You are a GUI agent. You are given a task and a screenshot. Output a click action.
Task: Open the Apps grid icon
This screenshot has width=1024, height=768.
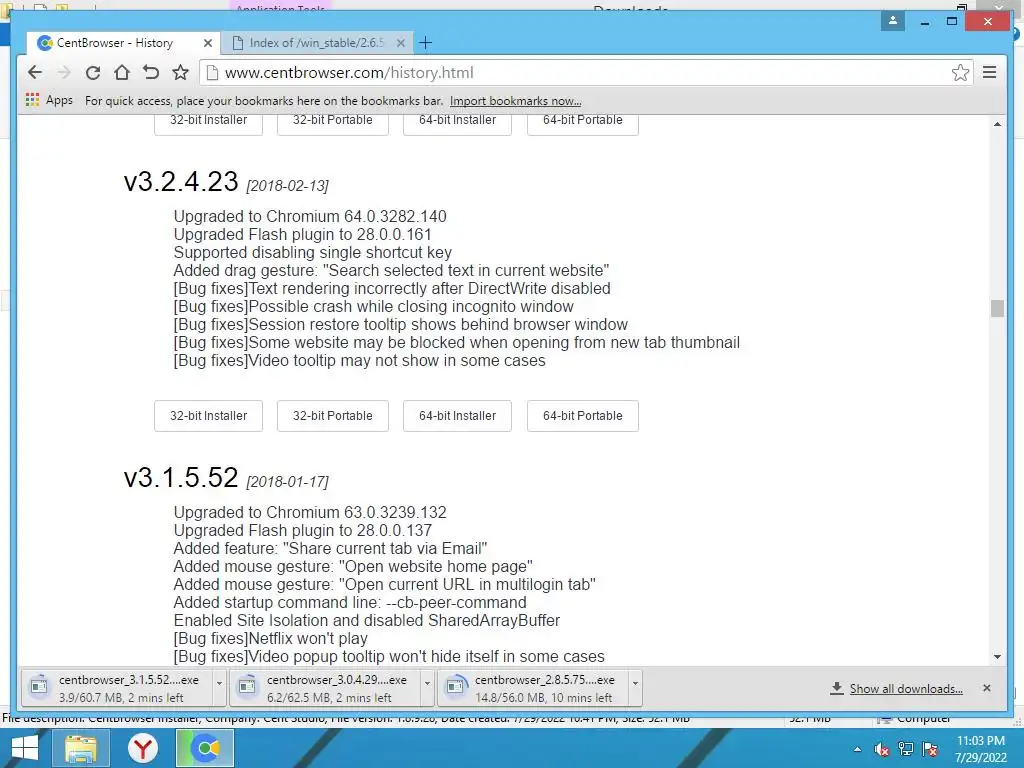tap(32, 100)
